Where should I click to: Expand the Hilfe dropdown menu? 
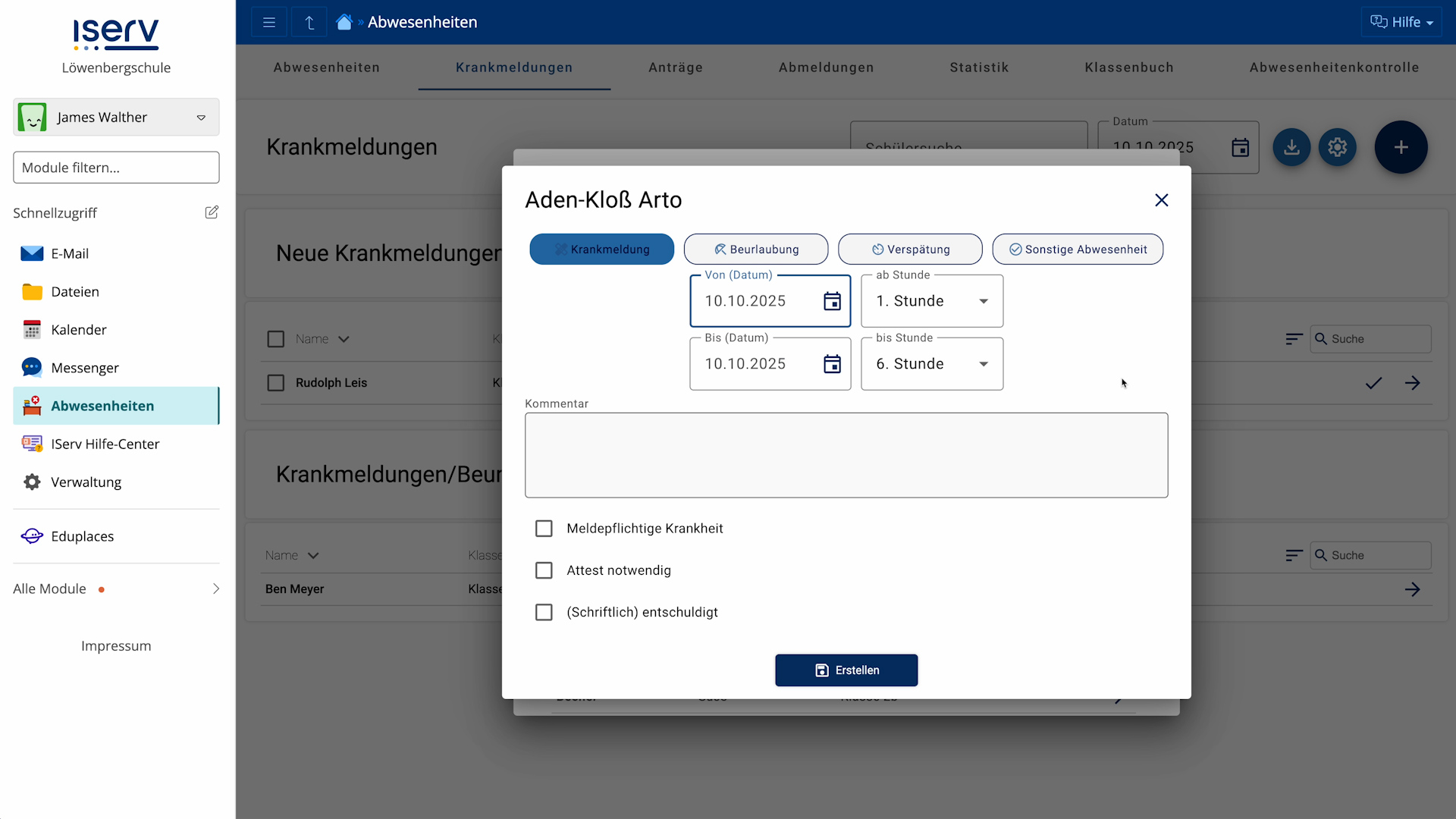[1402, 21]
